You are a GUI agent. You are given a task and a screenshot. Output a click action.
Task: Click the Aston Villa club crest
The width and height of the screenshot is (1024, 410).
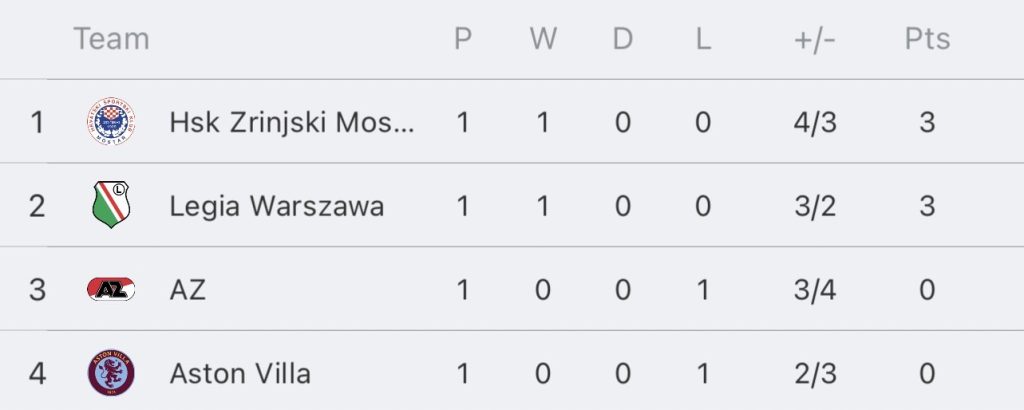[111, 374]
